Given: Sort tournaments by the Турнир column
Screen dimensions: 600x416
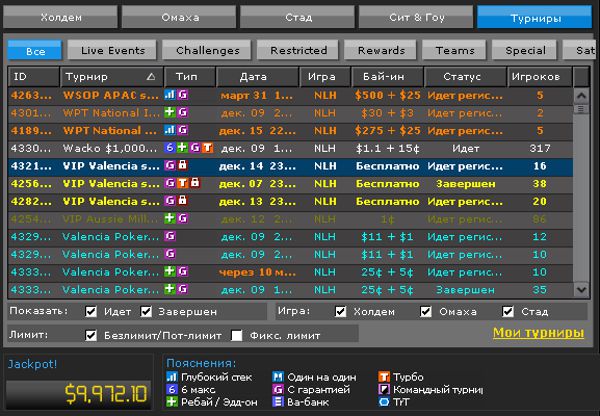Looking at the screenshot, I should [x=110, y=76].
